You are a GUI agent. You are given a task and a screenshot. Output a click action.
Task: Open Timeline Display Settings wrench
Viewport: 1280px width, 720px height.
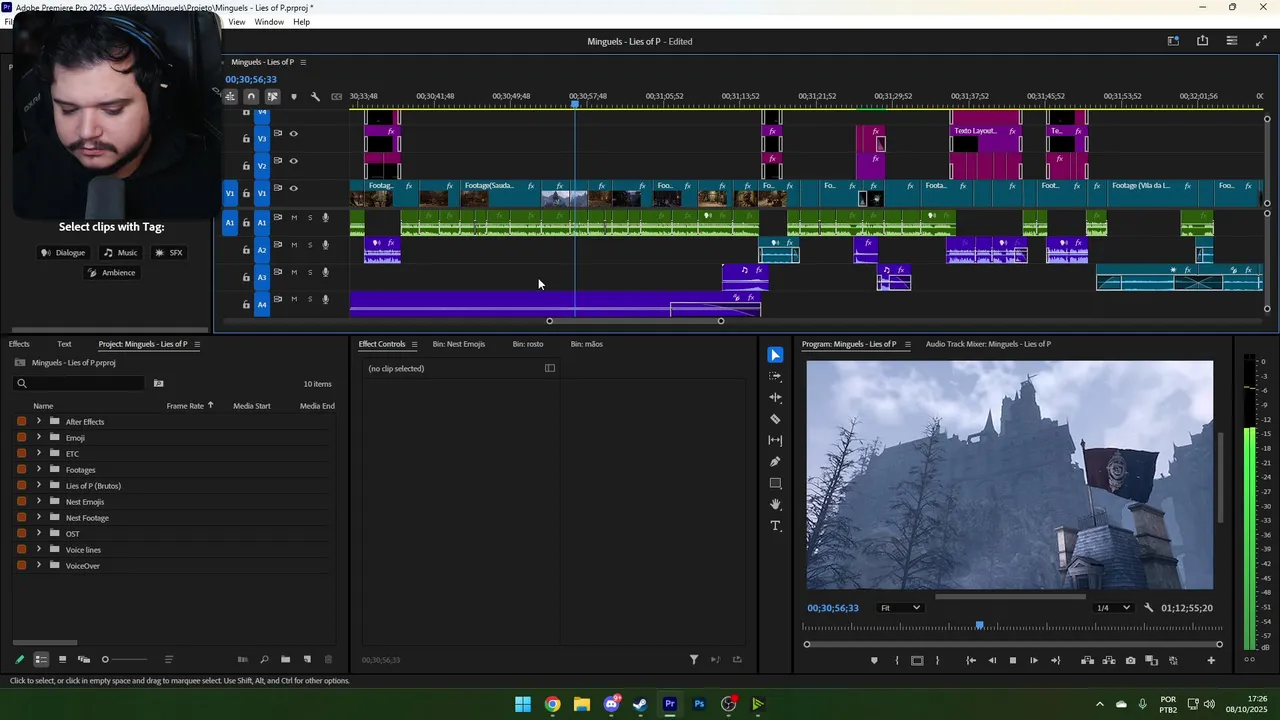(x=315, y=97)
